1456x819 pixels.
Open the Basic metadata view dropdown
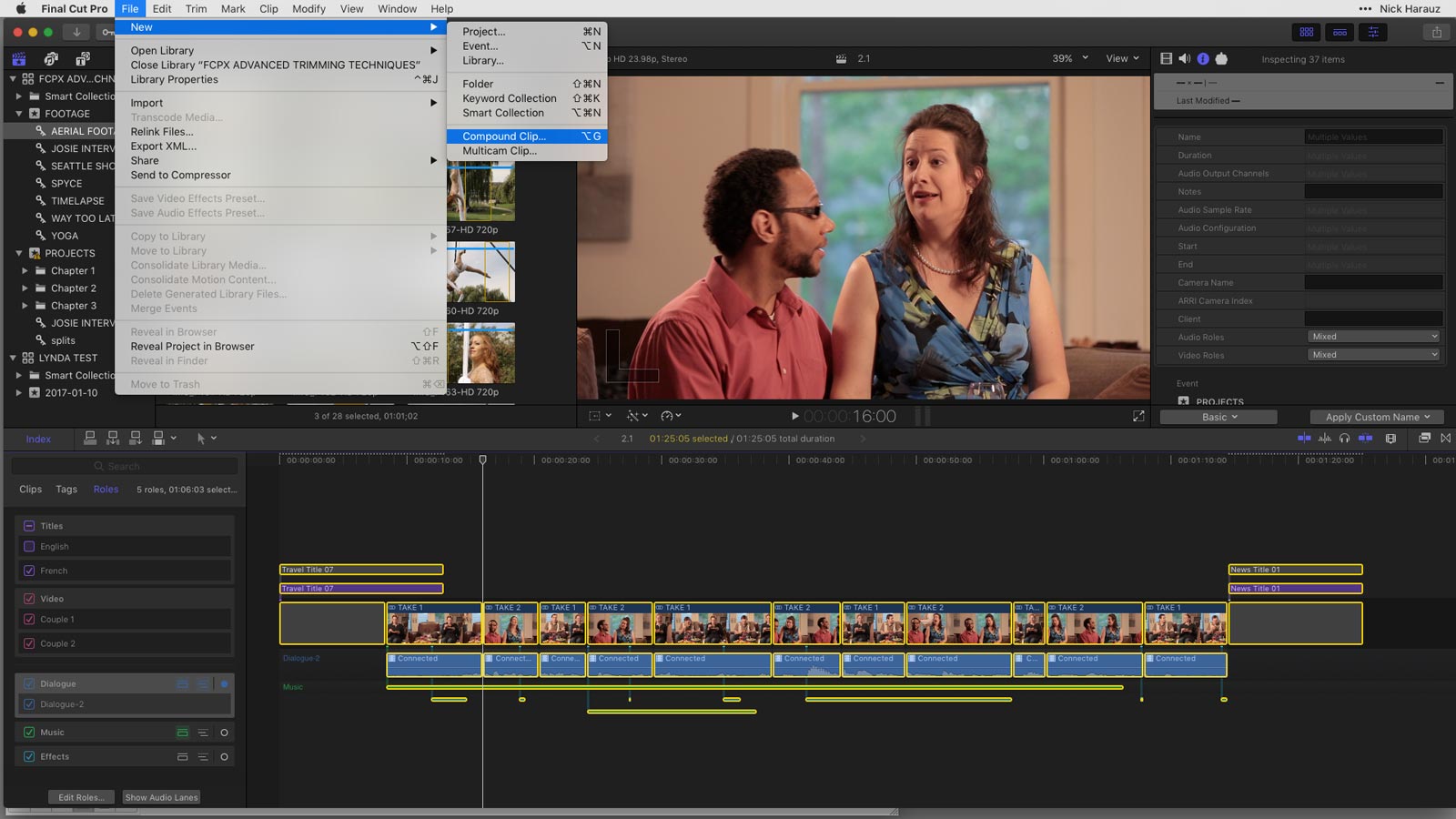tap(1218, 417)
